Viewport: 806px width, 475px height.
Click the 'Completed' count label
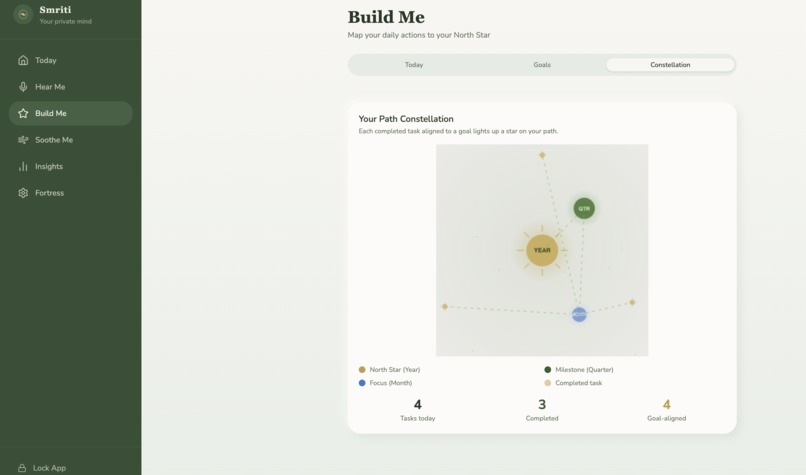(x=542, y=418)
